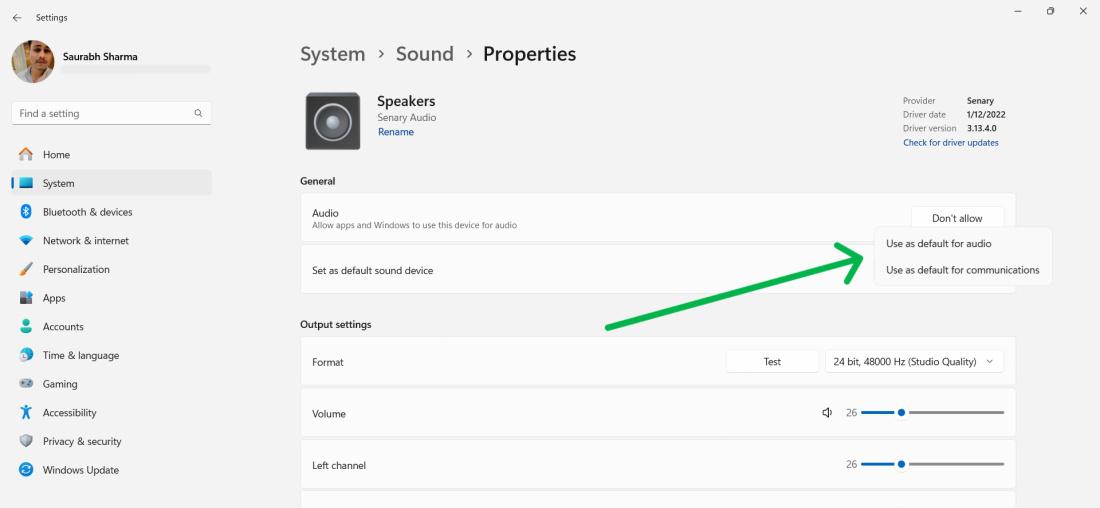Screen dimensions: 1100x508
Task: Click the Rename link under Speakers
Action: click(x=395, y=132)
